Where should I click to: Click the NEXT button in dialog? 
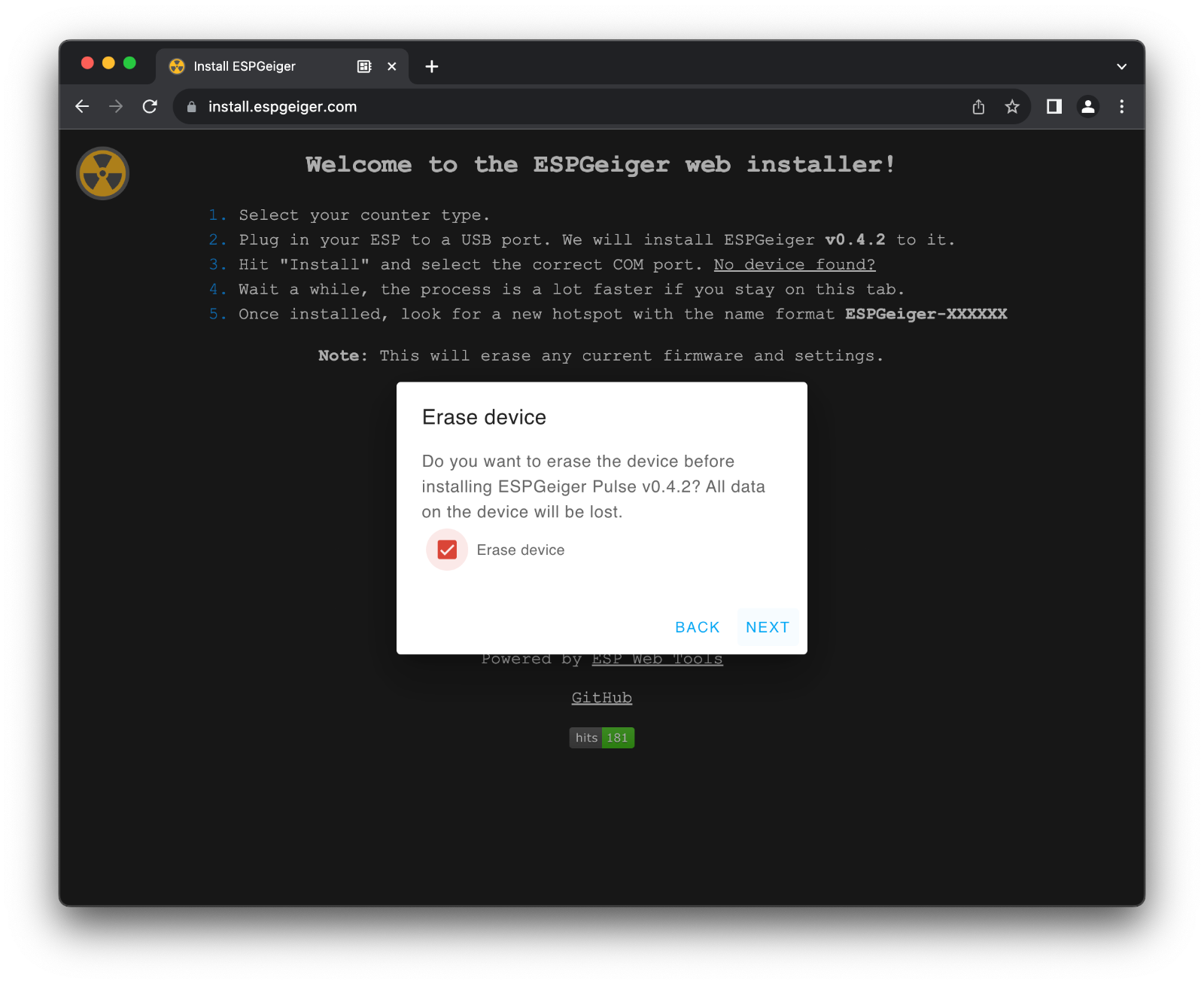(768, 627)
